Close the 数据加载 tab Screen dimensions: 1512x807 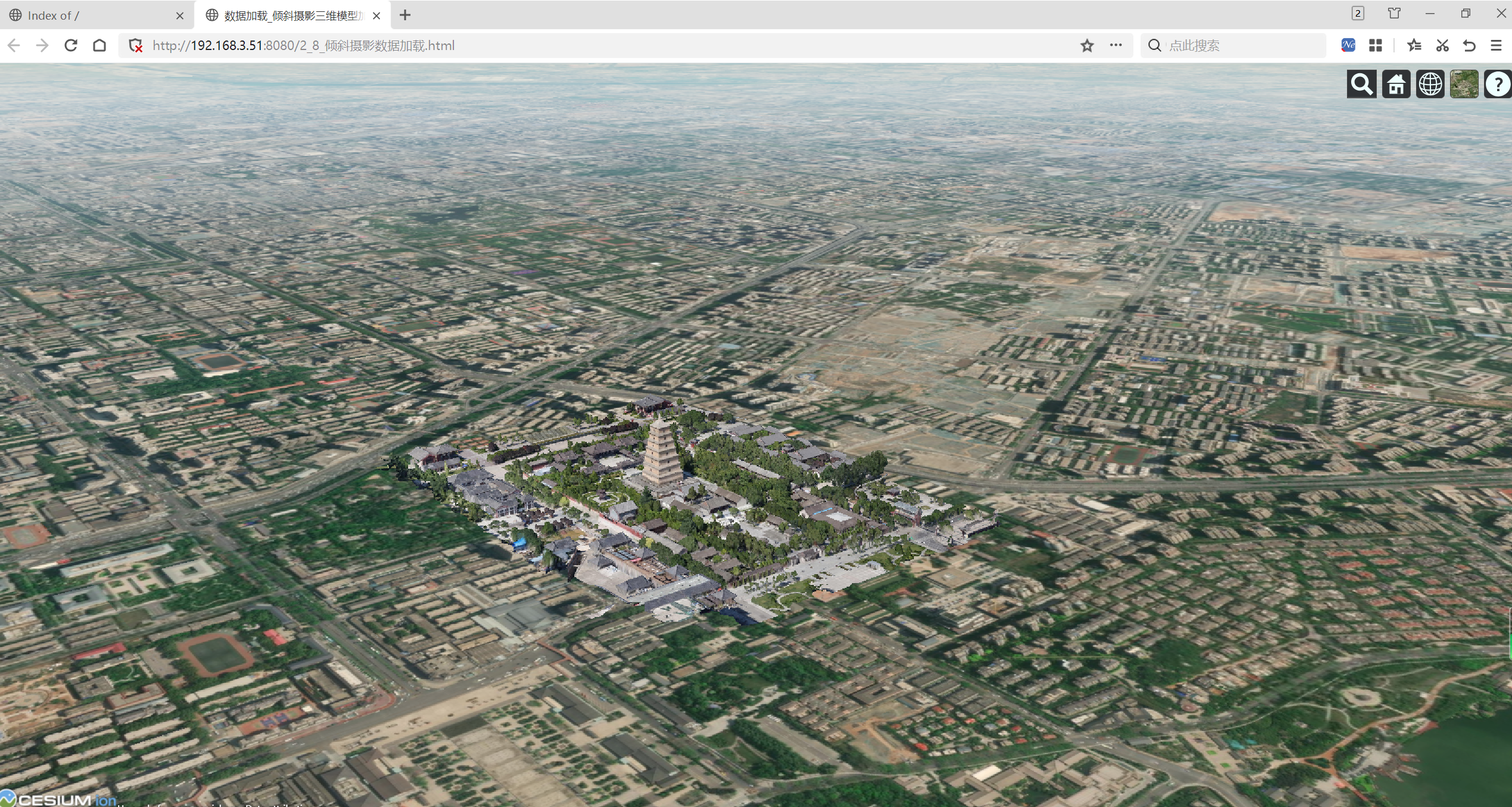(377, 16)
